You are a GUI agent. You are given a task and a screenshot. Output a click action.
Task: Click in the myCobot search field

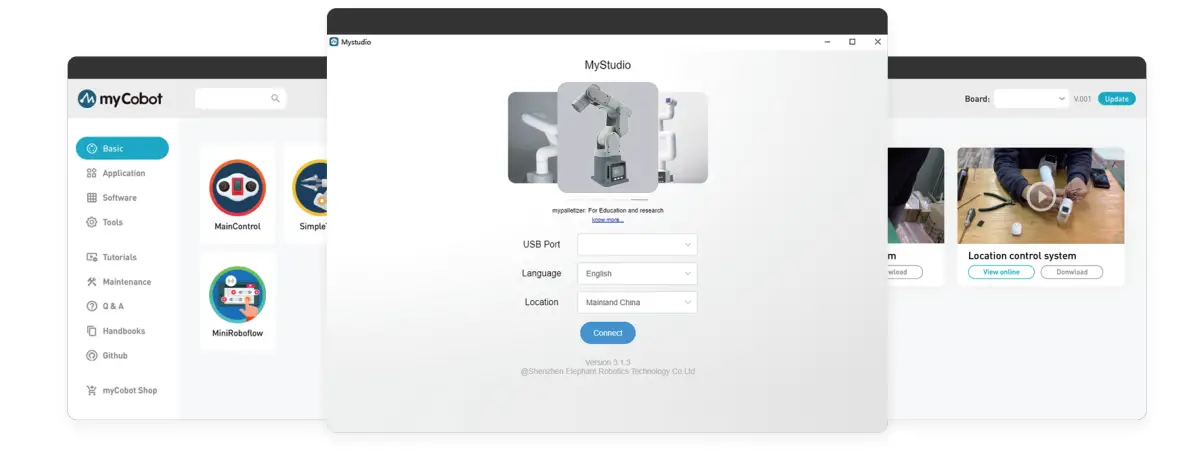pos(241,99)
